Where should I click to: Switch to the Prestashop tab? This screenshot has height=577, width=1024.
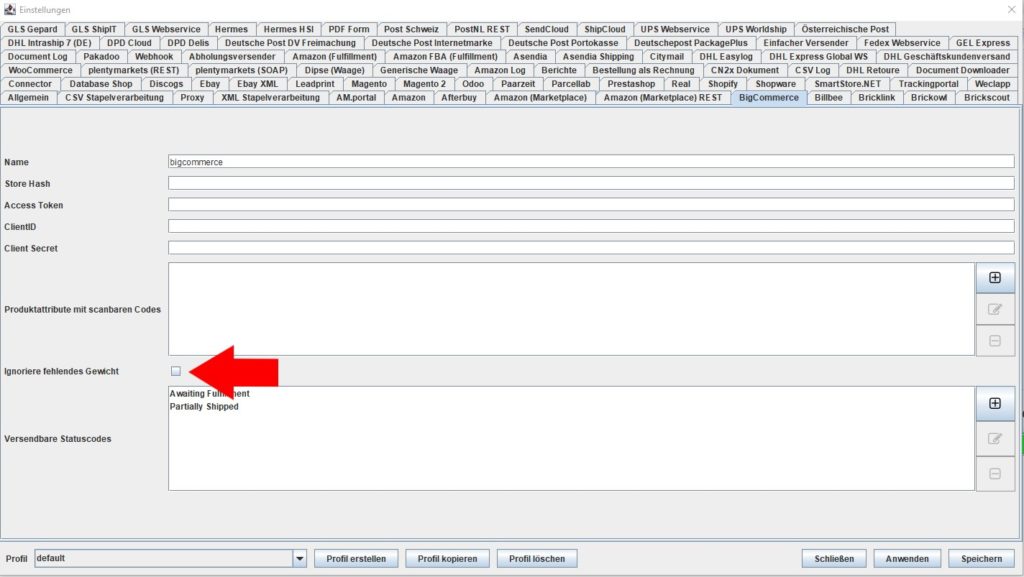pos(631,84)
